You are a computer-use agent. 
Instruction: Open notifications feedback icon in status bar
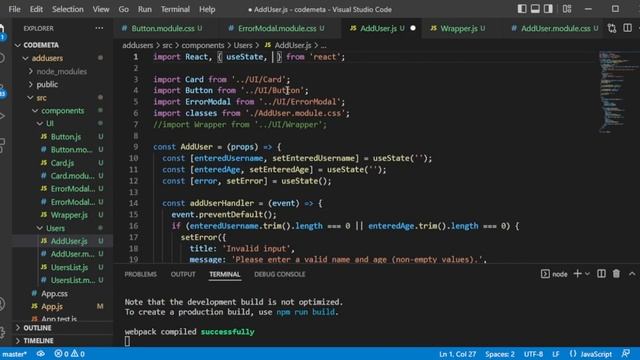point(626,354)
